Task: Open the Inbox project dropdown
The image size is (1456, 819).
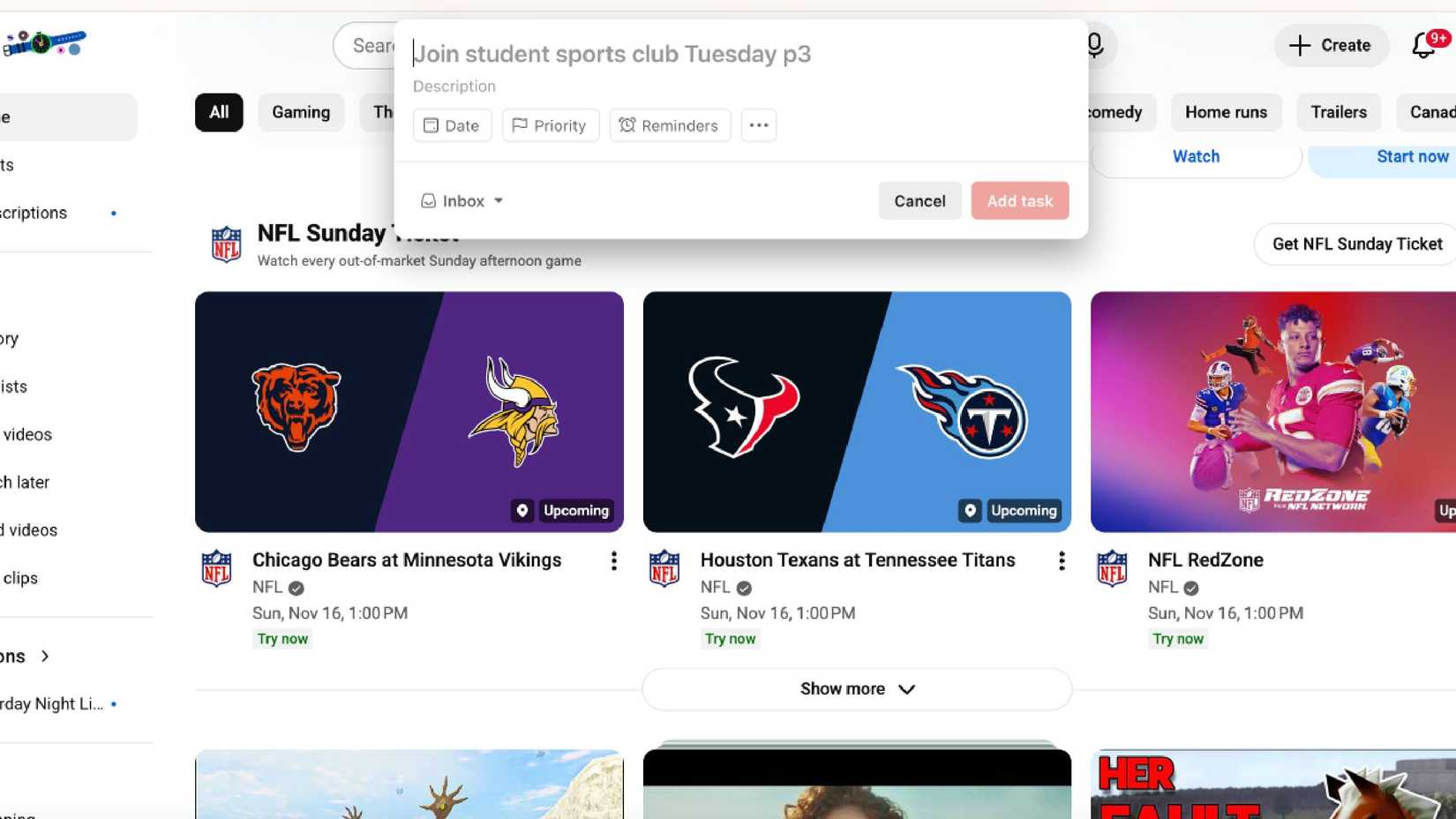Action: 462,201
